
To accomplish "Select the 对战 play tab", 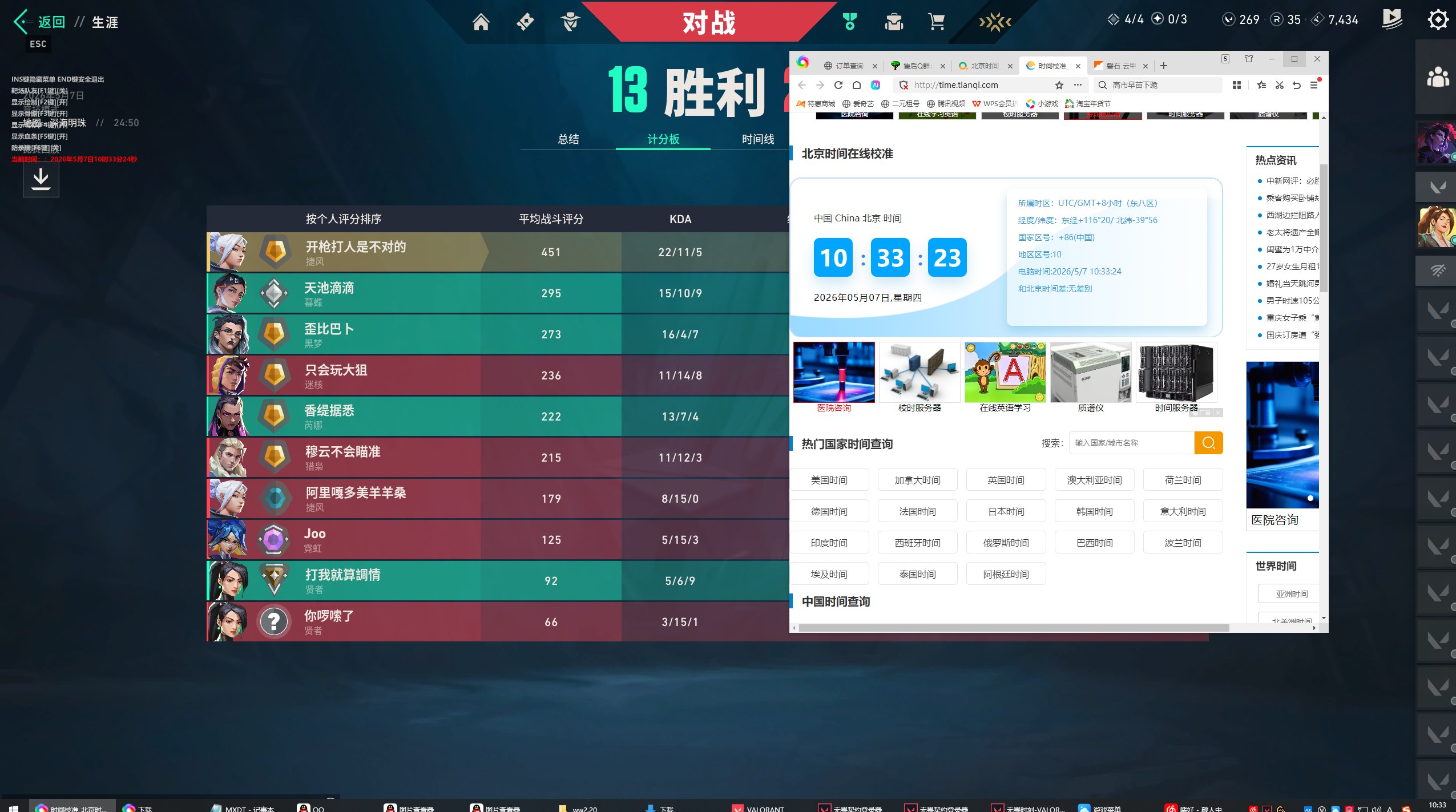I will click(709, 22).
